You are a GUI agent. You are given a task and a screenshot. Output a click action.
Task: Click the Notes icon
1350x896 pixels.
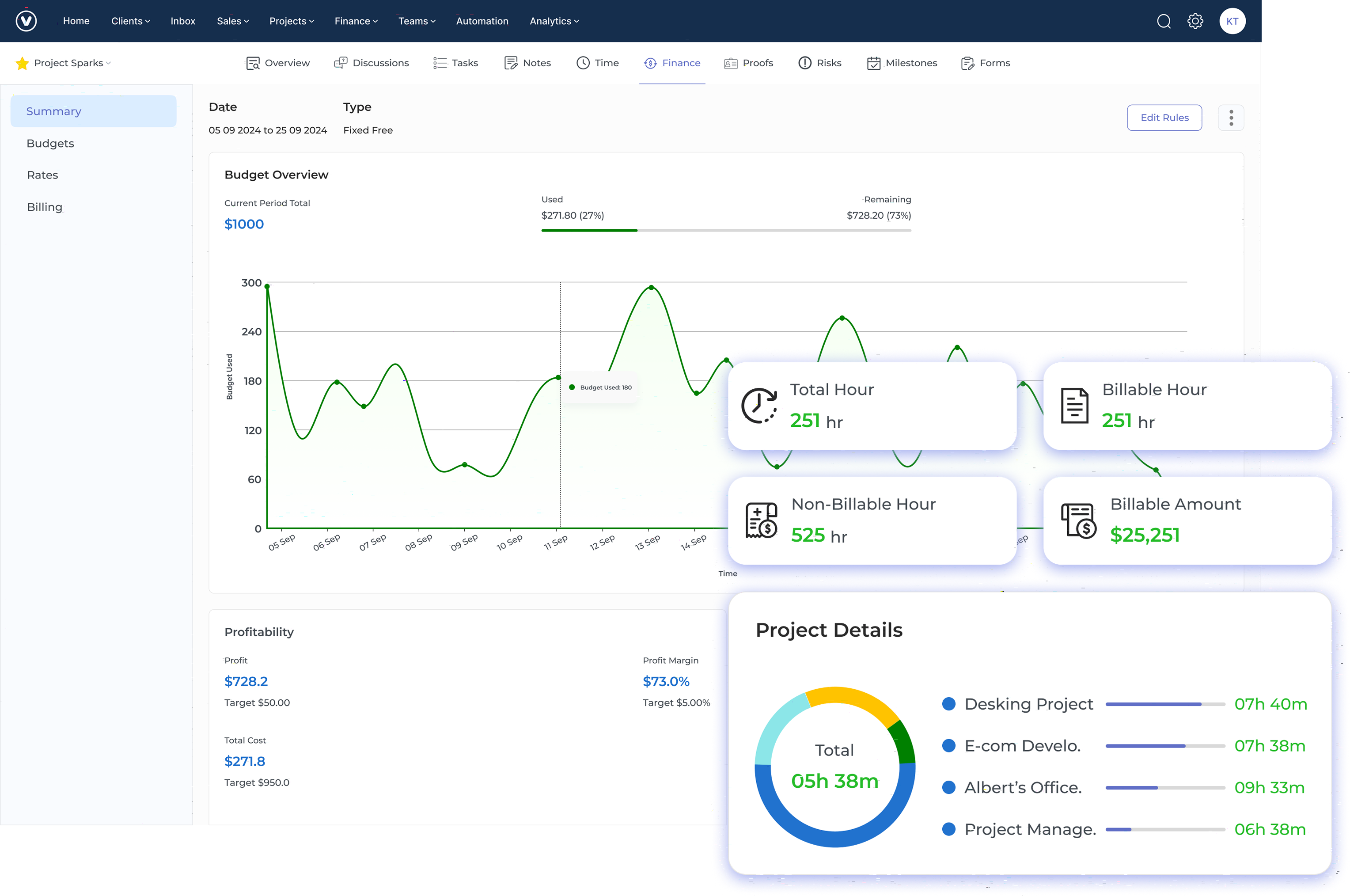[x=511, y=63]
